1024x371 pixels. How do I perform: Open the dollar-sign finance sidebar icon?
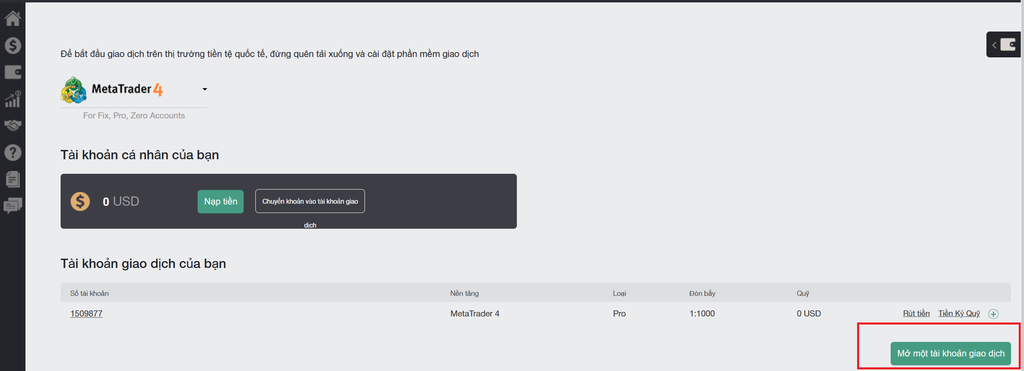coord(12,46)
